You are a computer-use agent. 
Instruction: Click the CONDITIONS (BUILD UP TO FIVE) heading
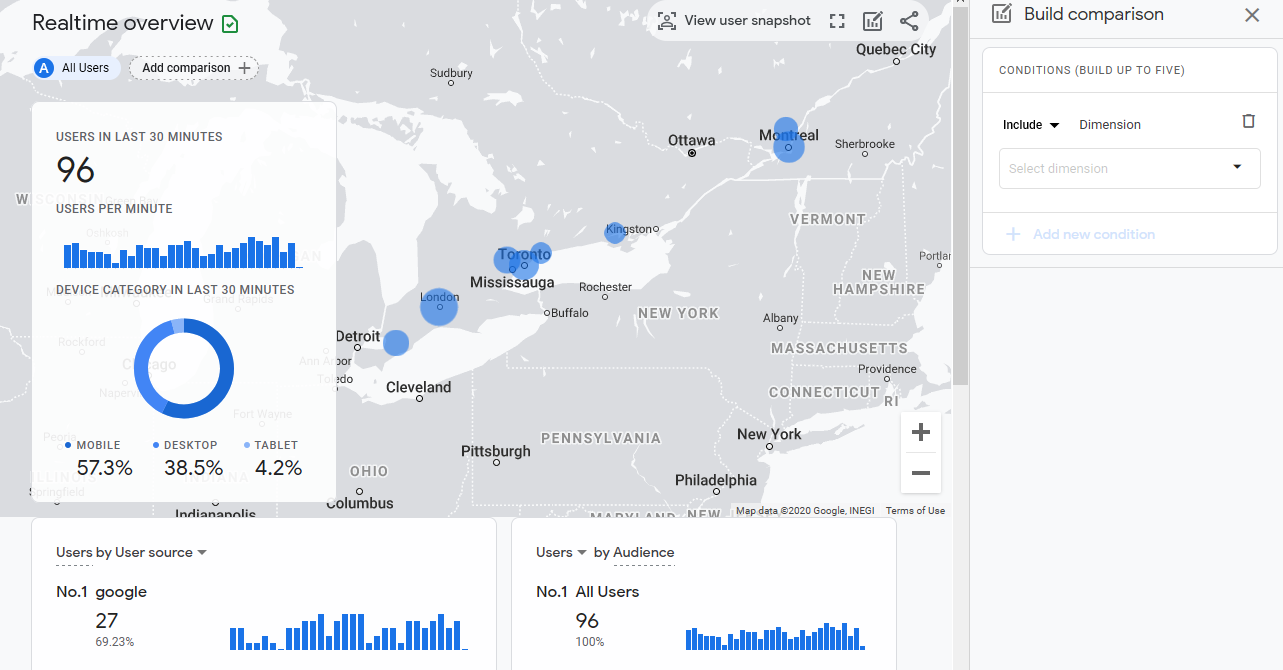[1092, 71]
